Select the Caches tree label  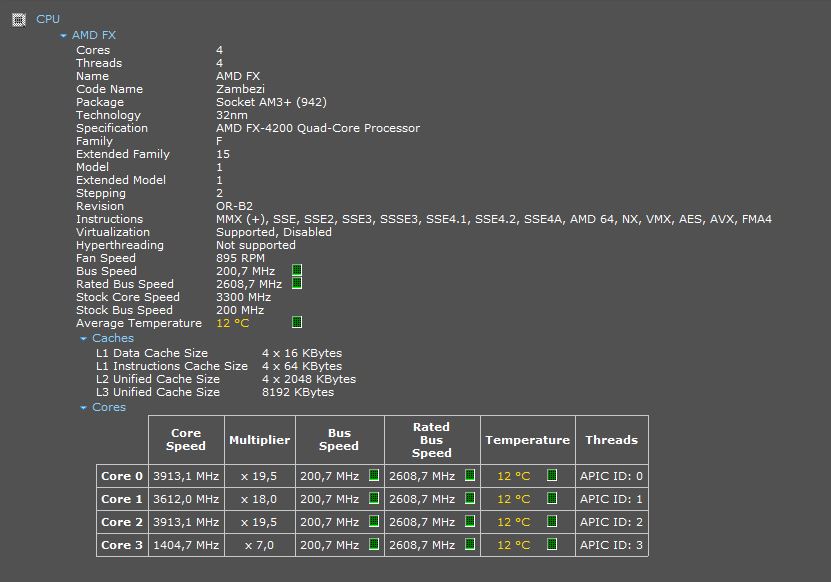(113, 338)
